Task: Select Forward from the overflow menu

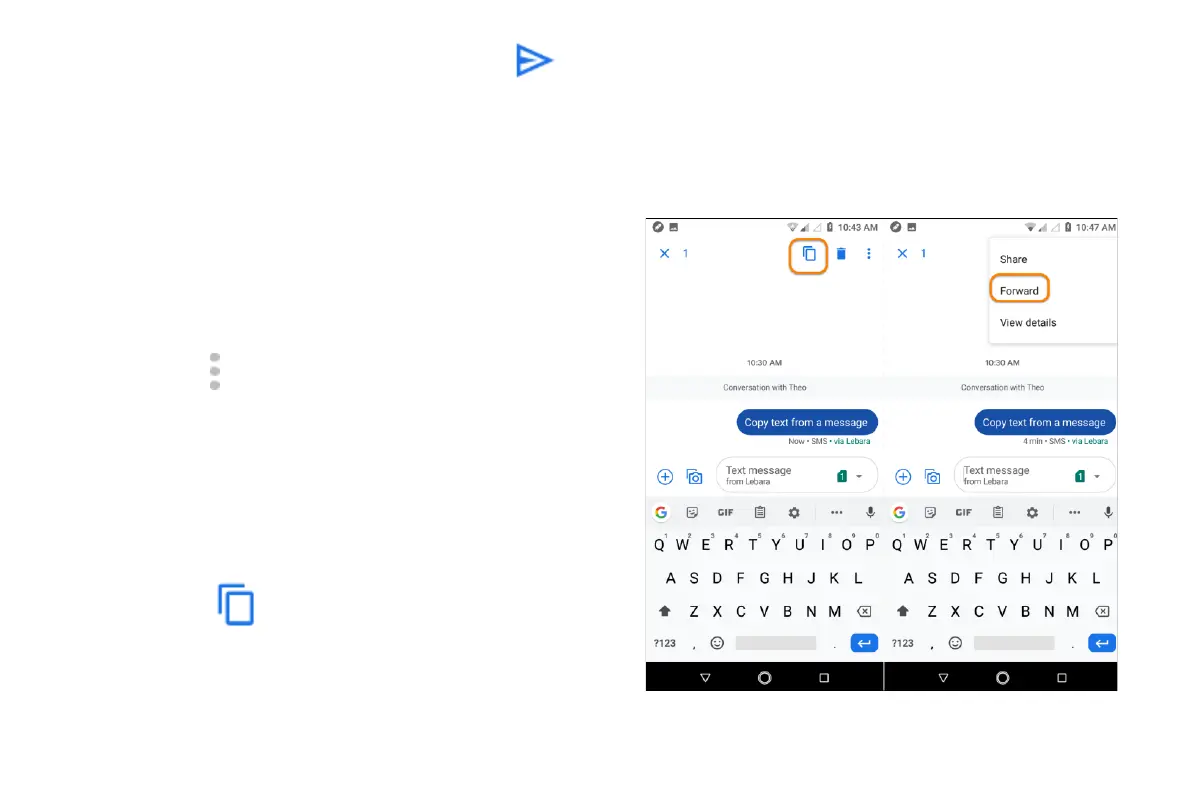Action: click(x=1019, y=291)
